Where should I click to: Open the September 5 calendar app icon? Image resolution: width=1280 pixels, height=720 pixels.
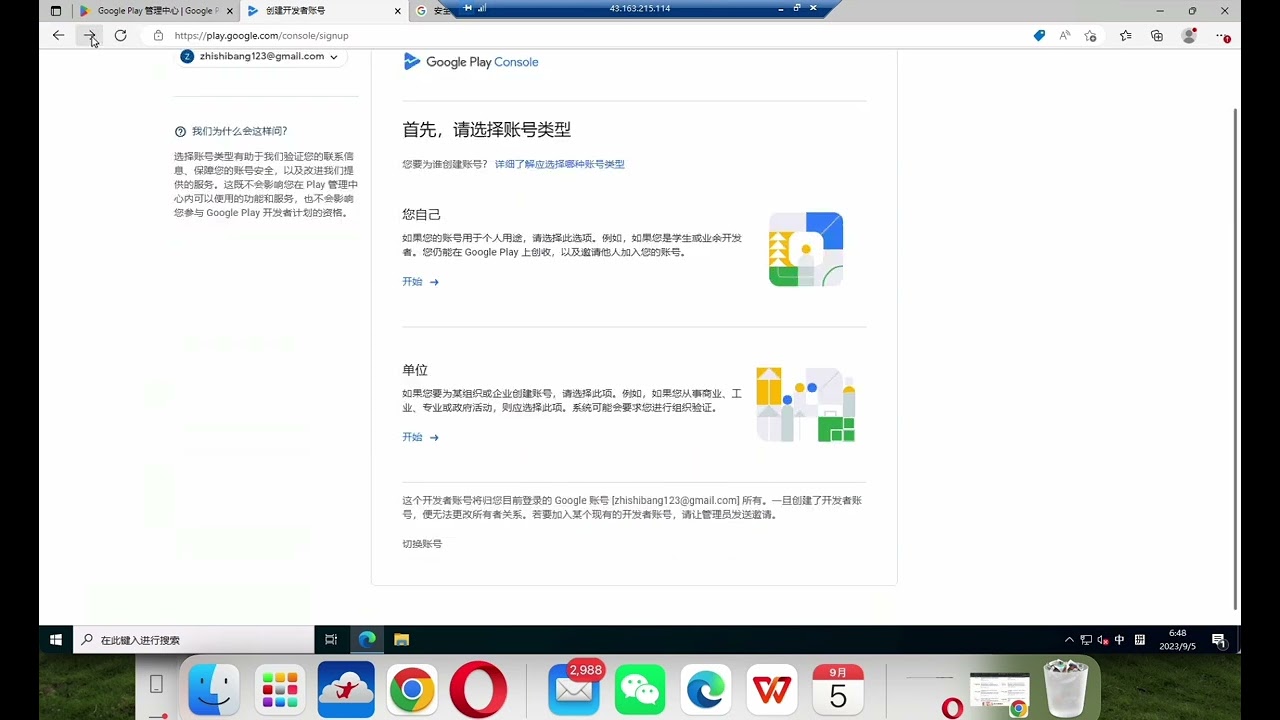click(x=837, y=688)
